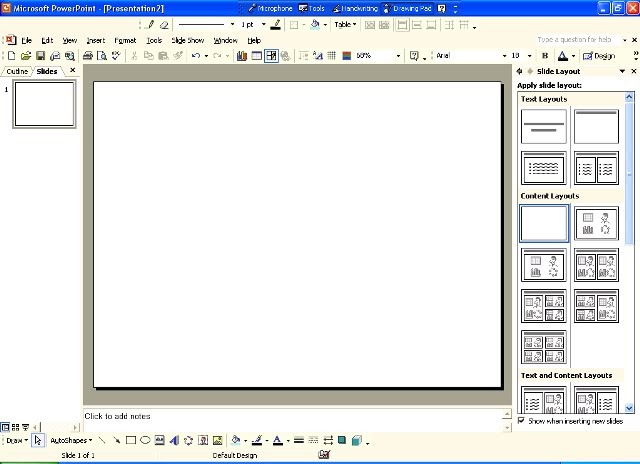Click the Select Objects pointer
Image resolution: width=640 pixels, height=464 pixels.
[x=38, y=440]
